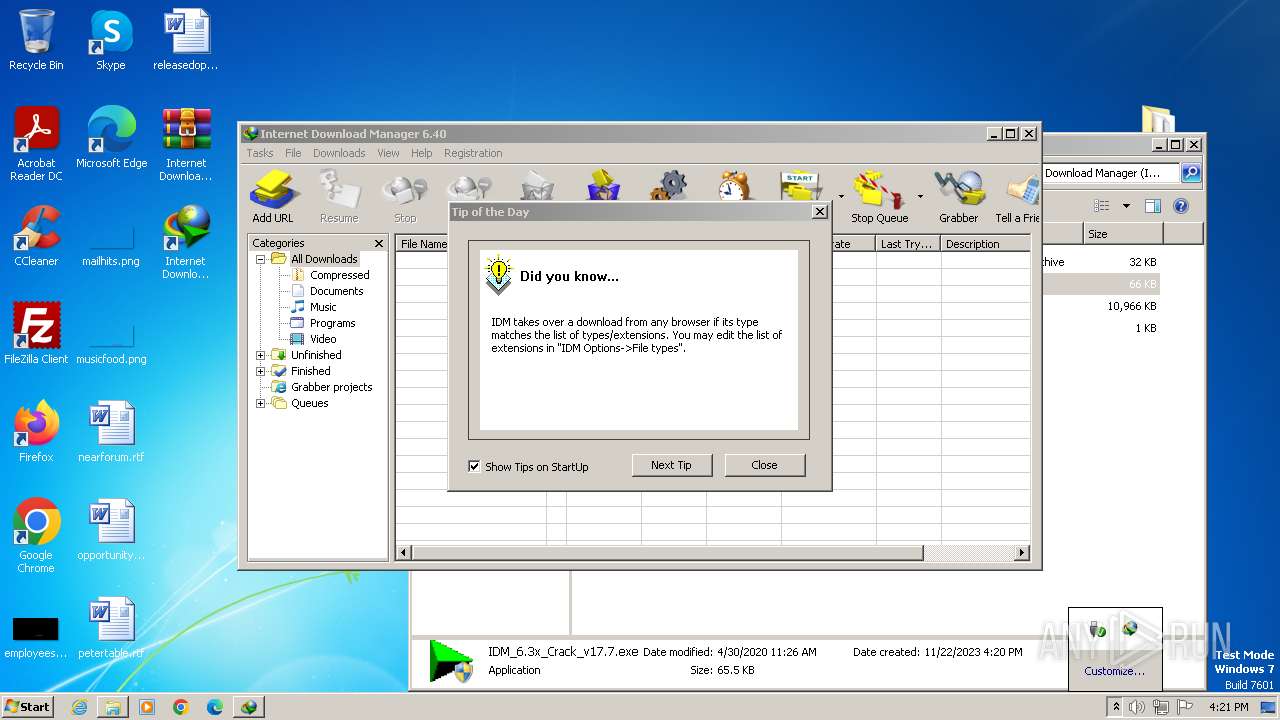Open the Grabber tool
This screenshot has height=720, width=1280.
958,196
